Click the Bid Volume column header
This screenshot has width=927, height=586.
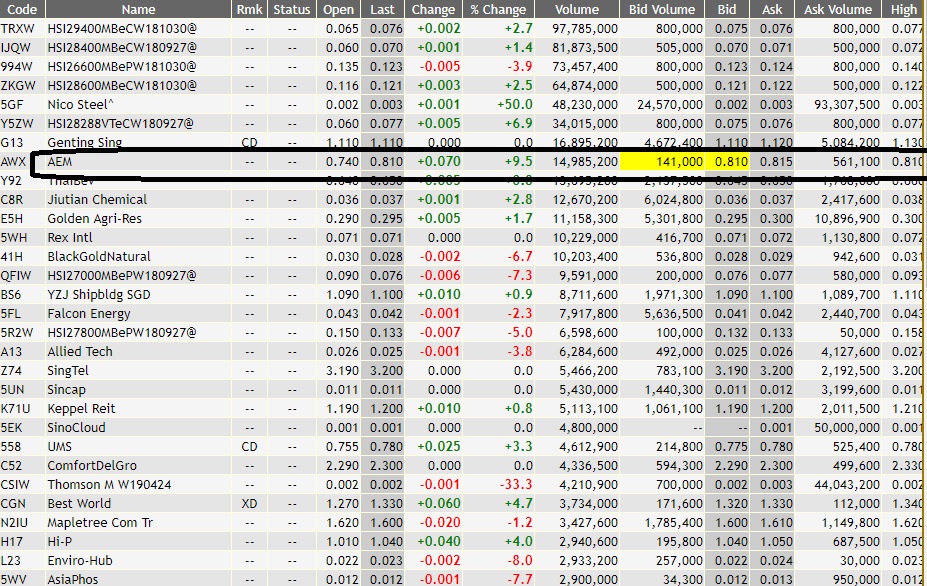tap(662, 9)
